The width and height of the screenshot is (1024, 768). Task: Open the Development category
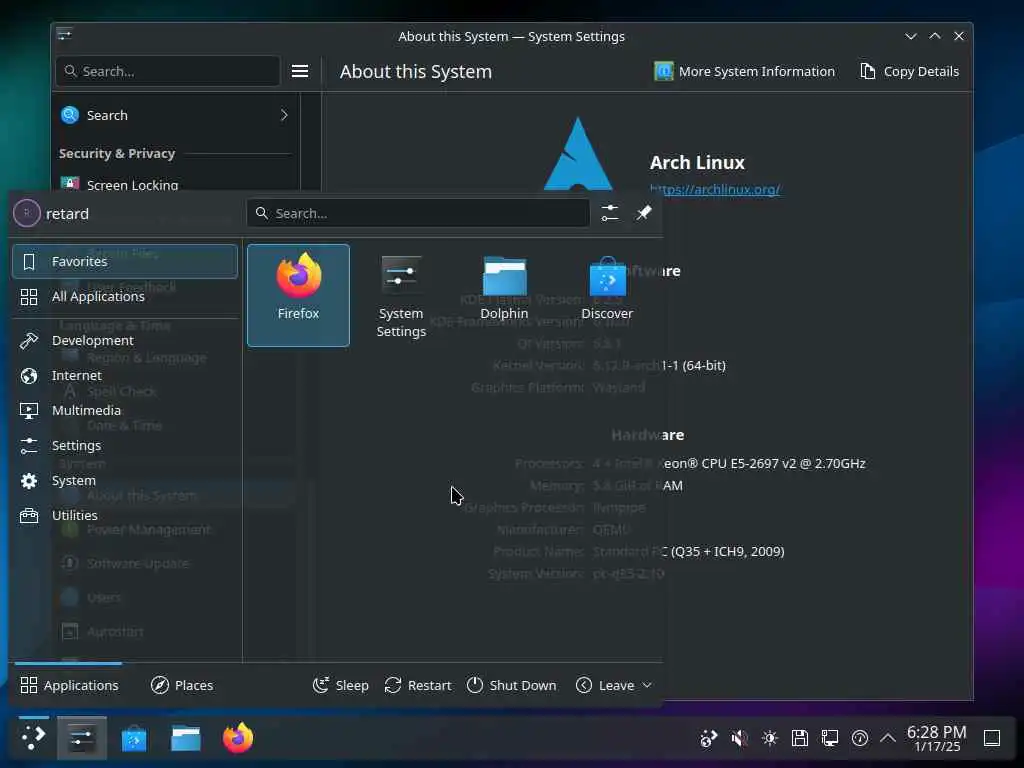[125, 340]
